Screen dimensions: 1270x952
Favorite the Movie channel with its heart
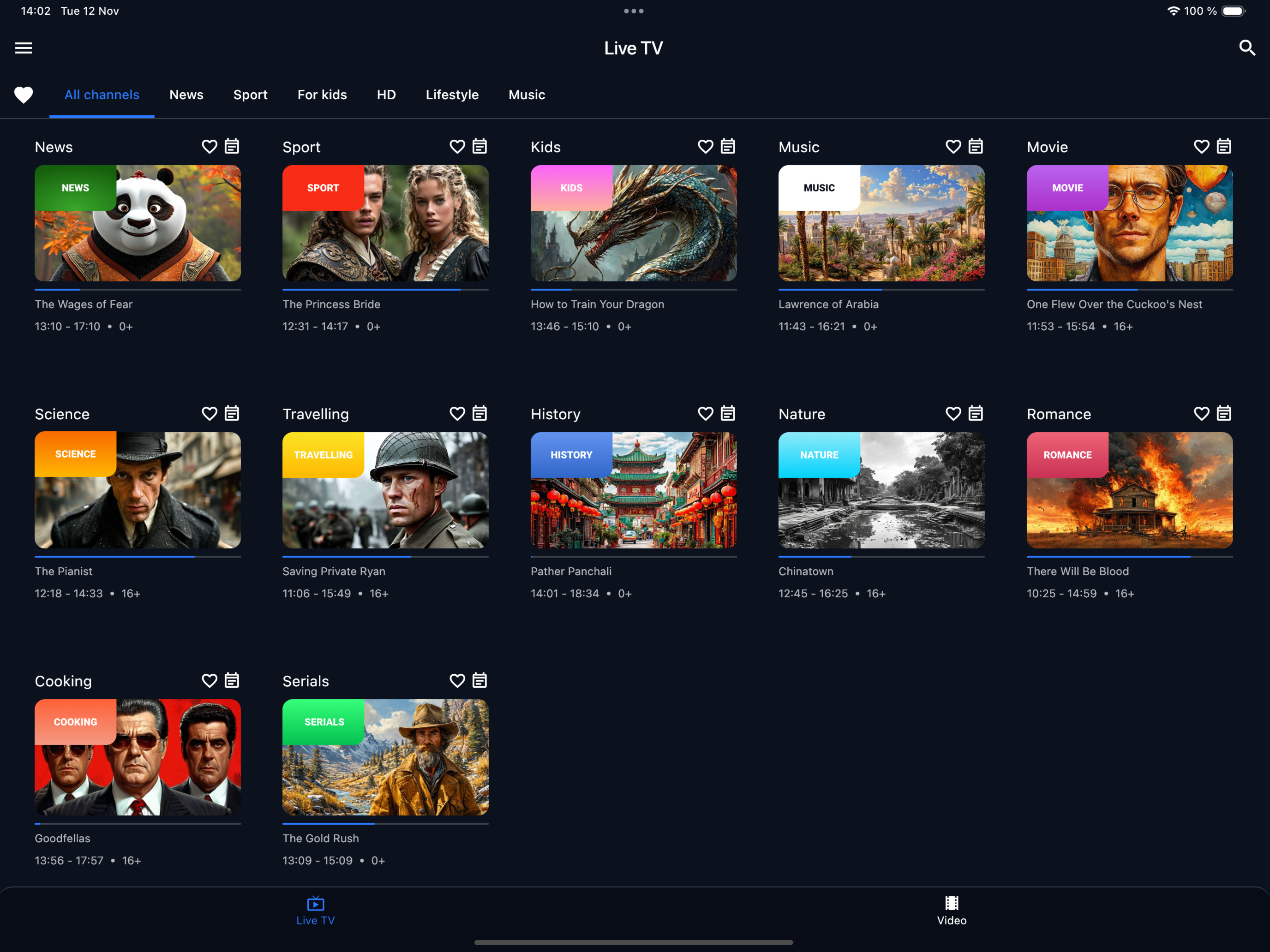1202,147
